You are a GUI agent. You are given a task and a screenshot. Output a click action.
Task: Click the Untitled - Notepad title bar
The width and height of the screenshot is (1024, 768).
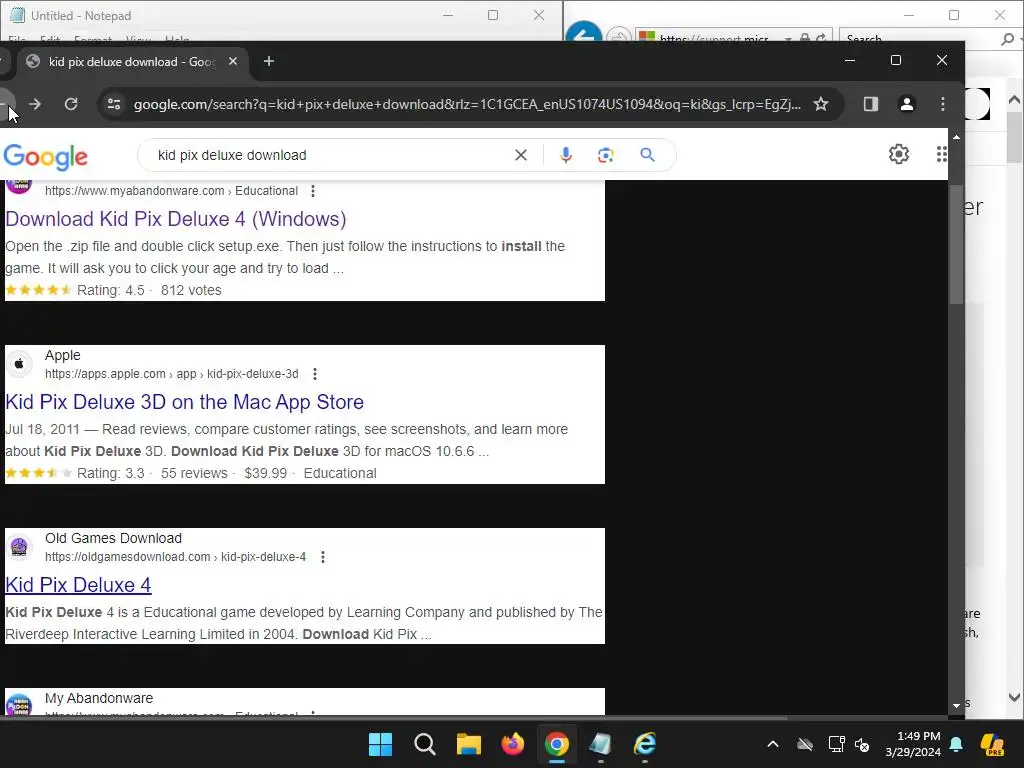click(x=222, y=15)
